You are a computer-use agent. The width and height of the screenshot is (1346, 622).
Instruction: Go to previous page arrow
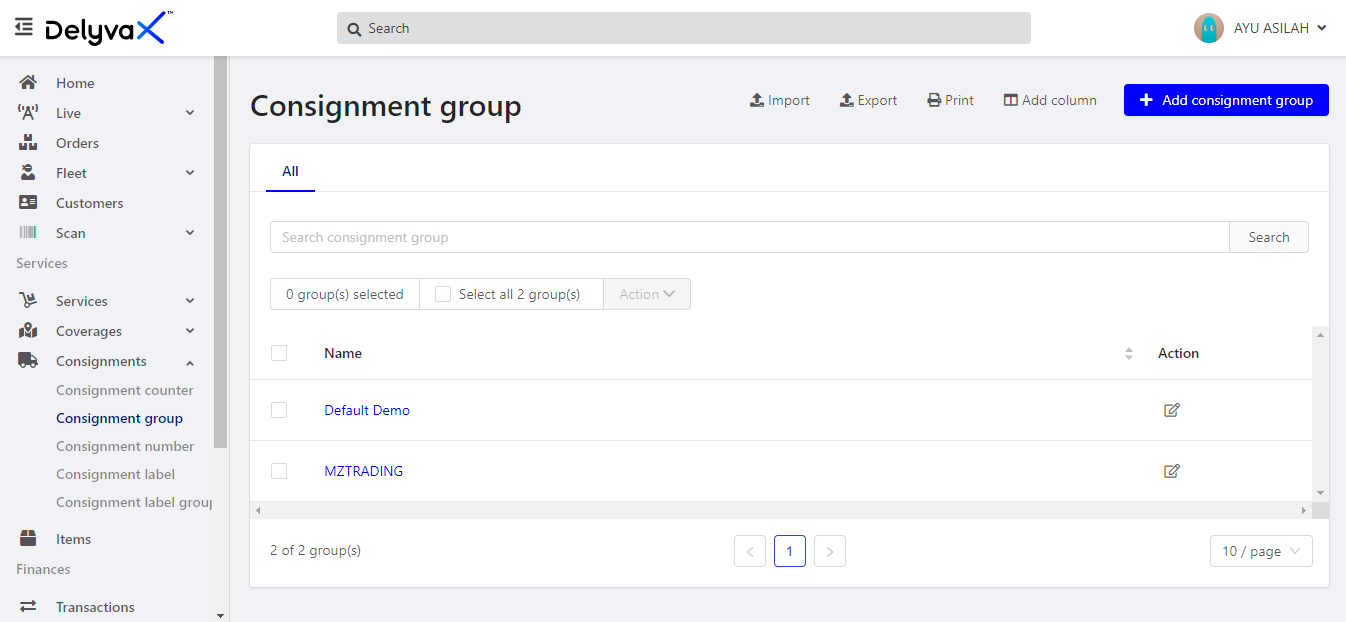pos(750,551)
